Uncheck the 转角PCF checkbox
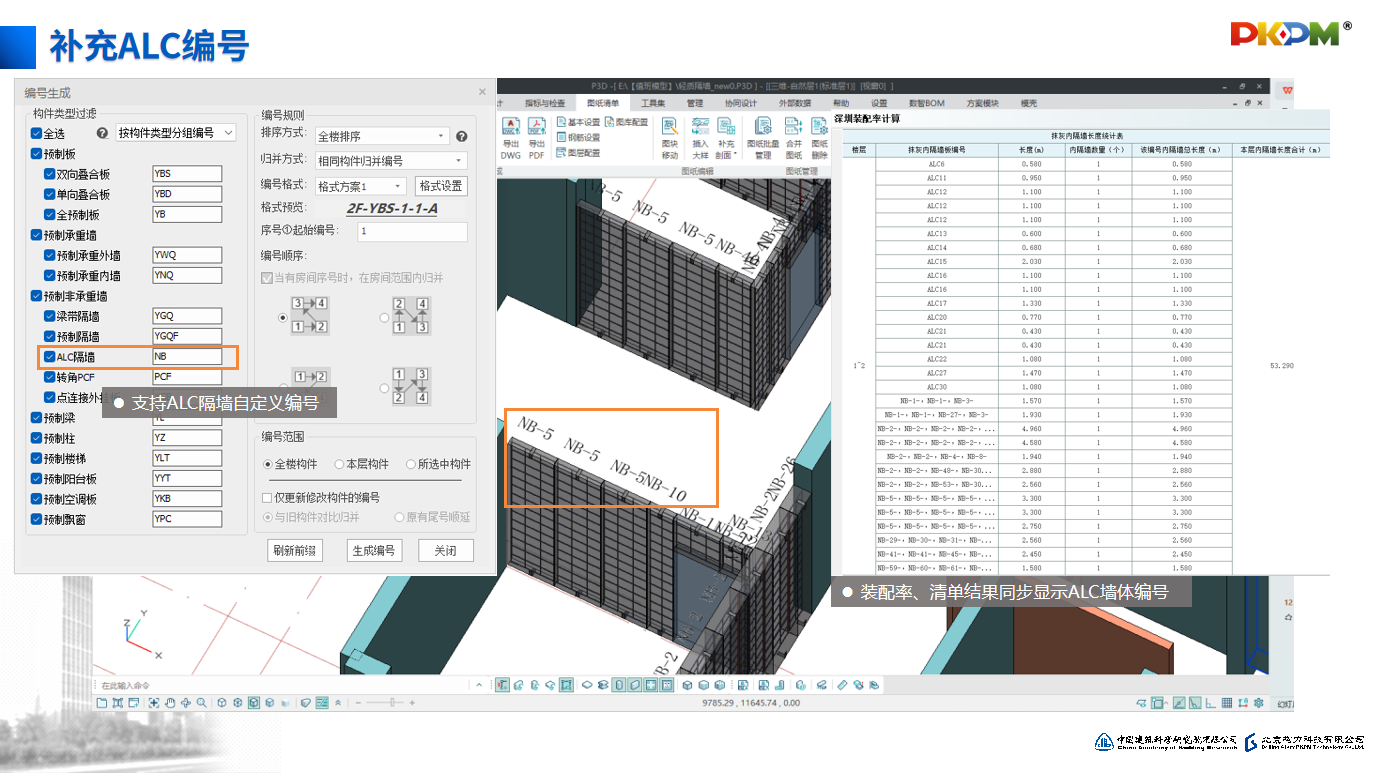 (x=50, y=377)
